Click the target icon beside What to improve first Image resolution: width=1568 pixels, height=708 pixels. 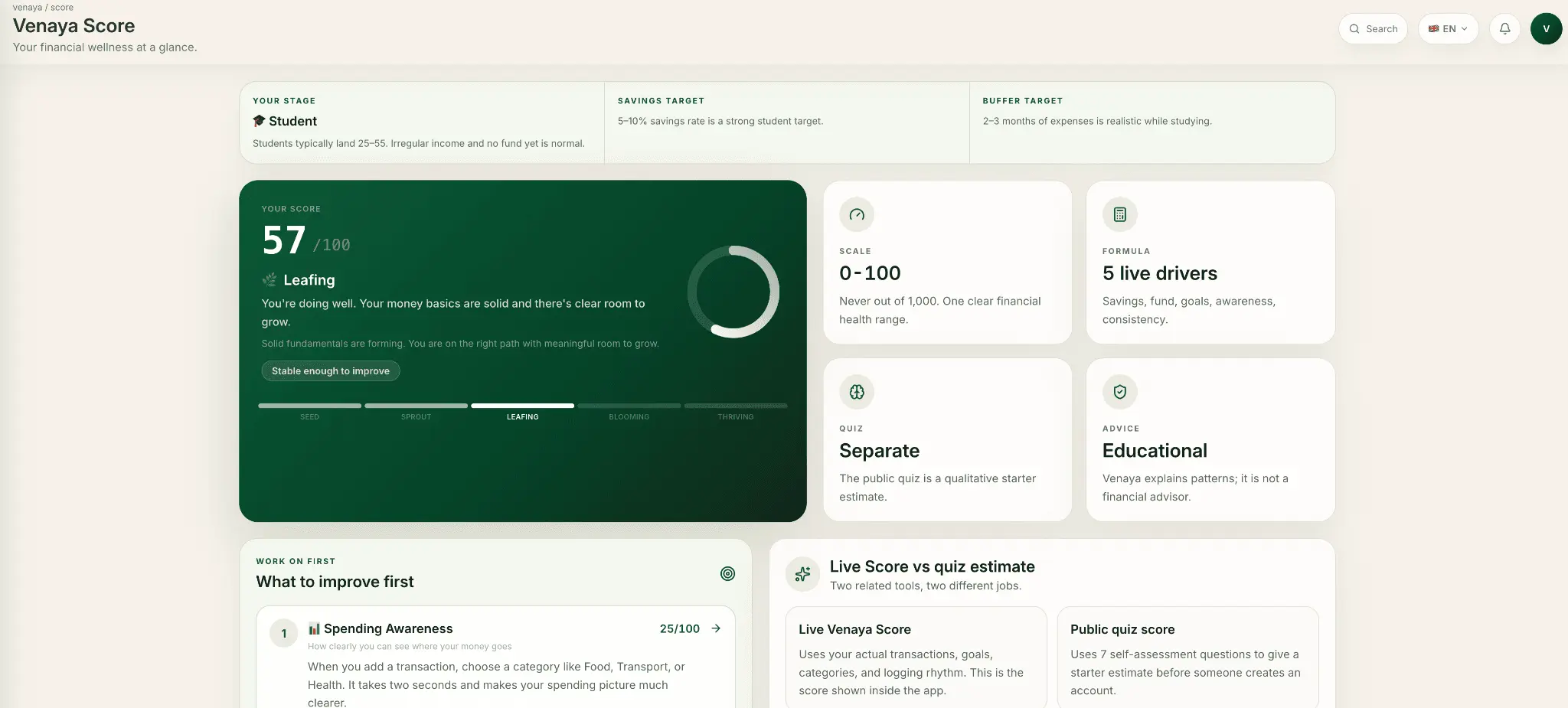pos(727,573)
